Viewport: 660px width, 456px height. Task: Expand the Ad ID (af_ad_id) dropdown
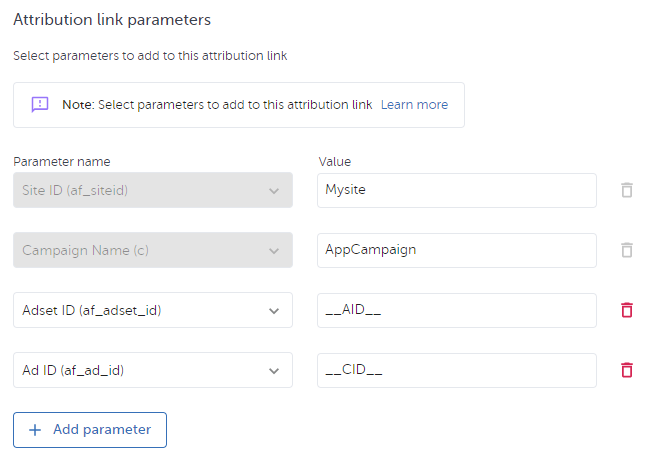(152, 370)
